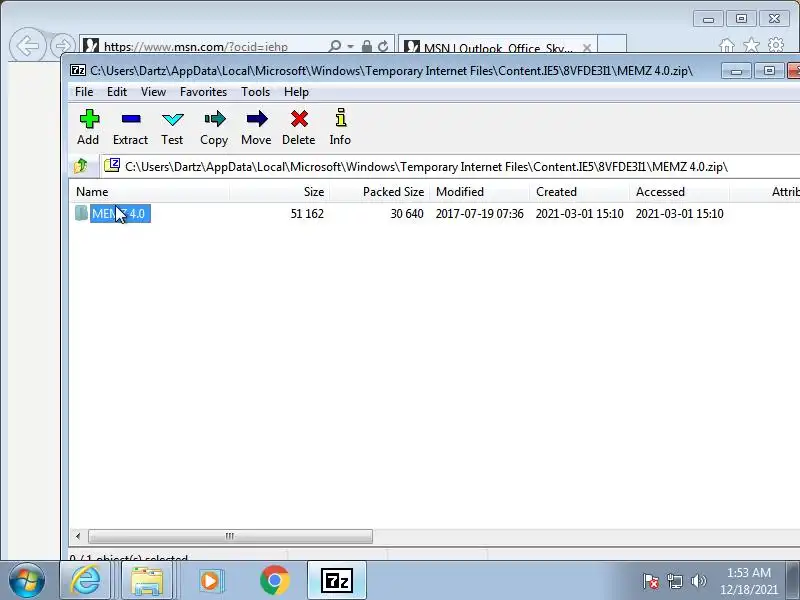Click modified date 2017-07-19 07:36
Image resolution: width=800 pixels, height=600 pixels.
480,214
